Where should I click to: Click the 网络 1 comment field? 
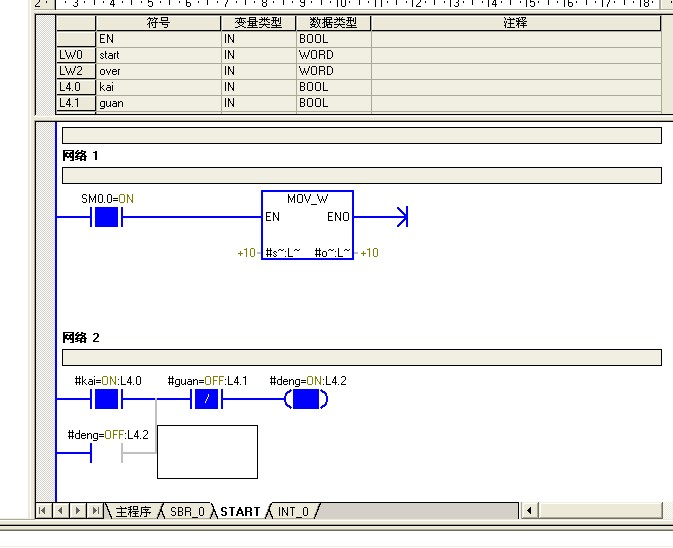click(x=361, y=175)
